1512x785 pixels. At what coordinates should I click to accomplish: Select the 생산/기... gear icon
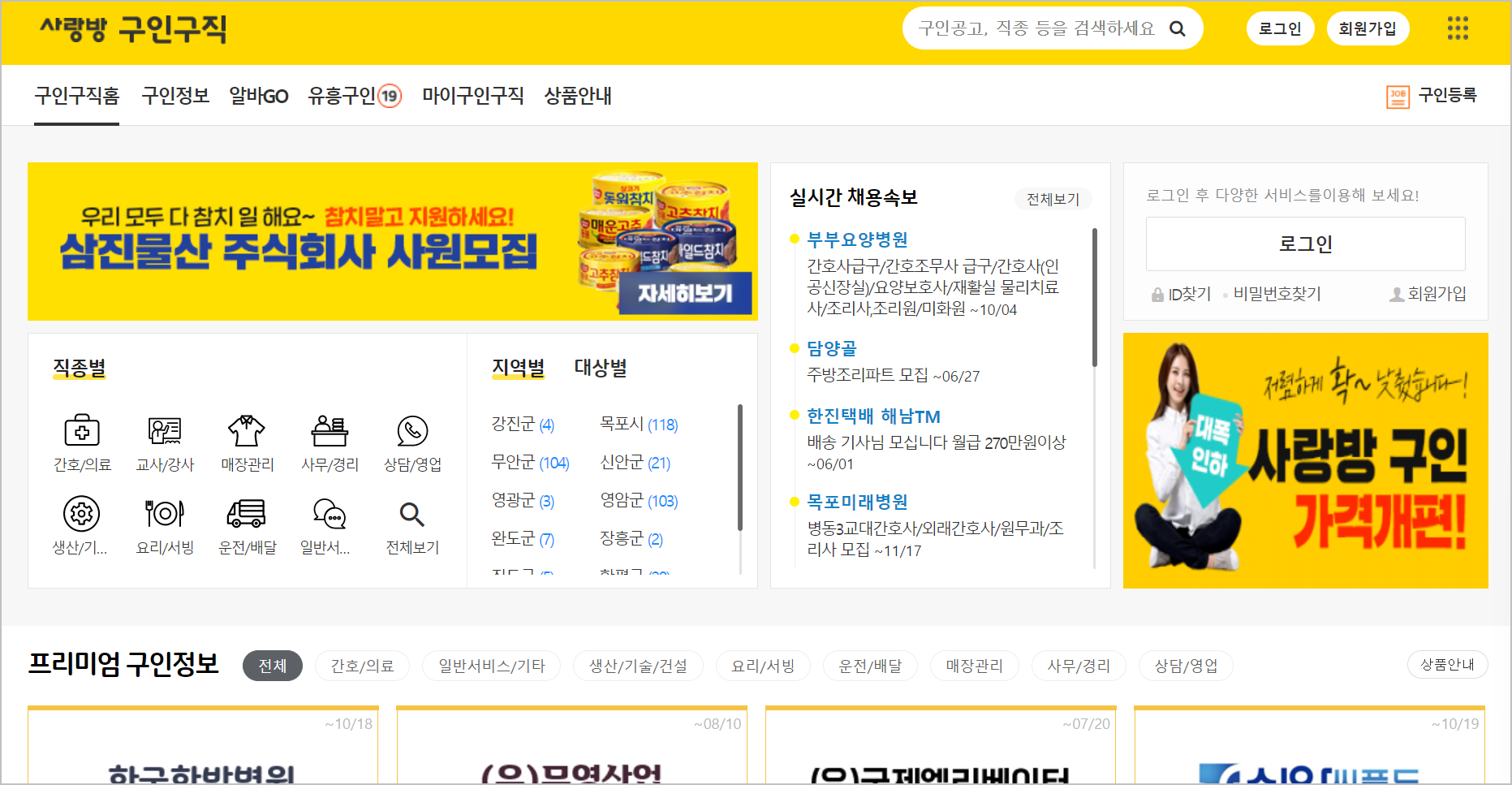(x=81, y=514)
